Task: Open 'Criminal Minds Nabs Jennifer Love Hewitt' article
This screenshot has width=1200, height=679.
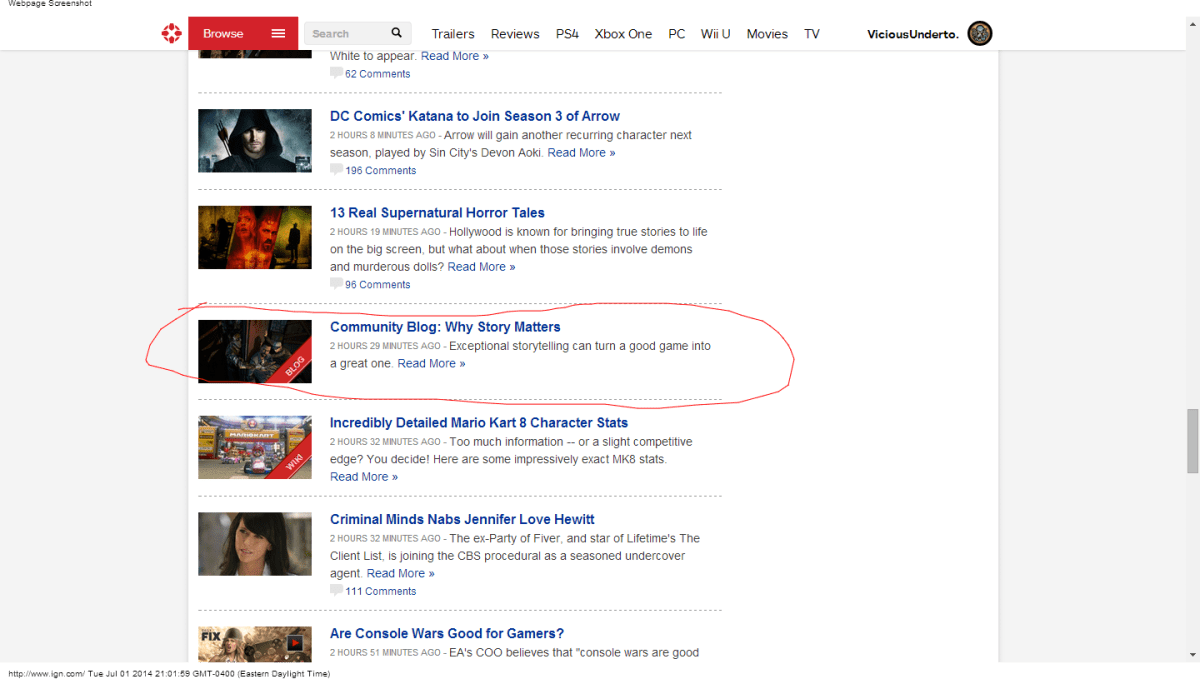Action: click(x=462, y=519)
